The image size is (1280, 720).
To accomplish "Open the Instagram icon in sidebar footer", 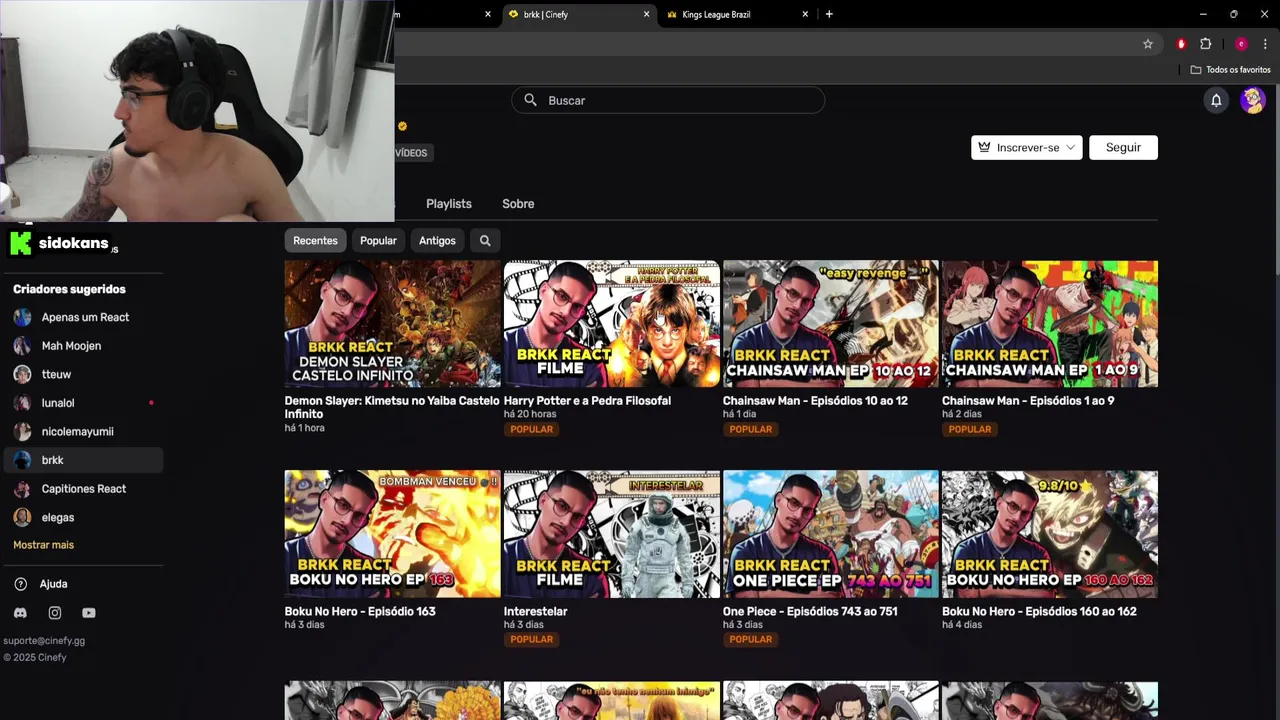I will coord(55,613).
